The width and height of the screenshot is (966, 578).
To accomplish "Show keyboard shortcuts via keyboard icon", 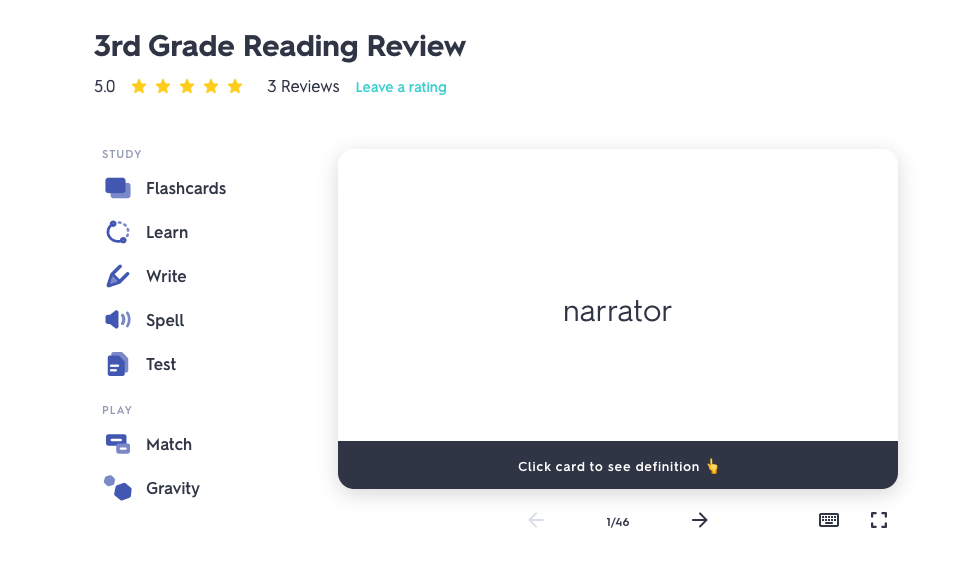I will [829, 520].
